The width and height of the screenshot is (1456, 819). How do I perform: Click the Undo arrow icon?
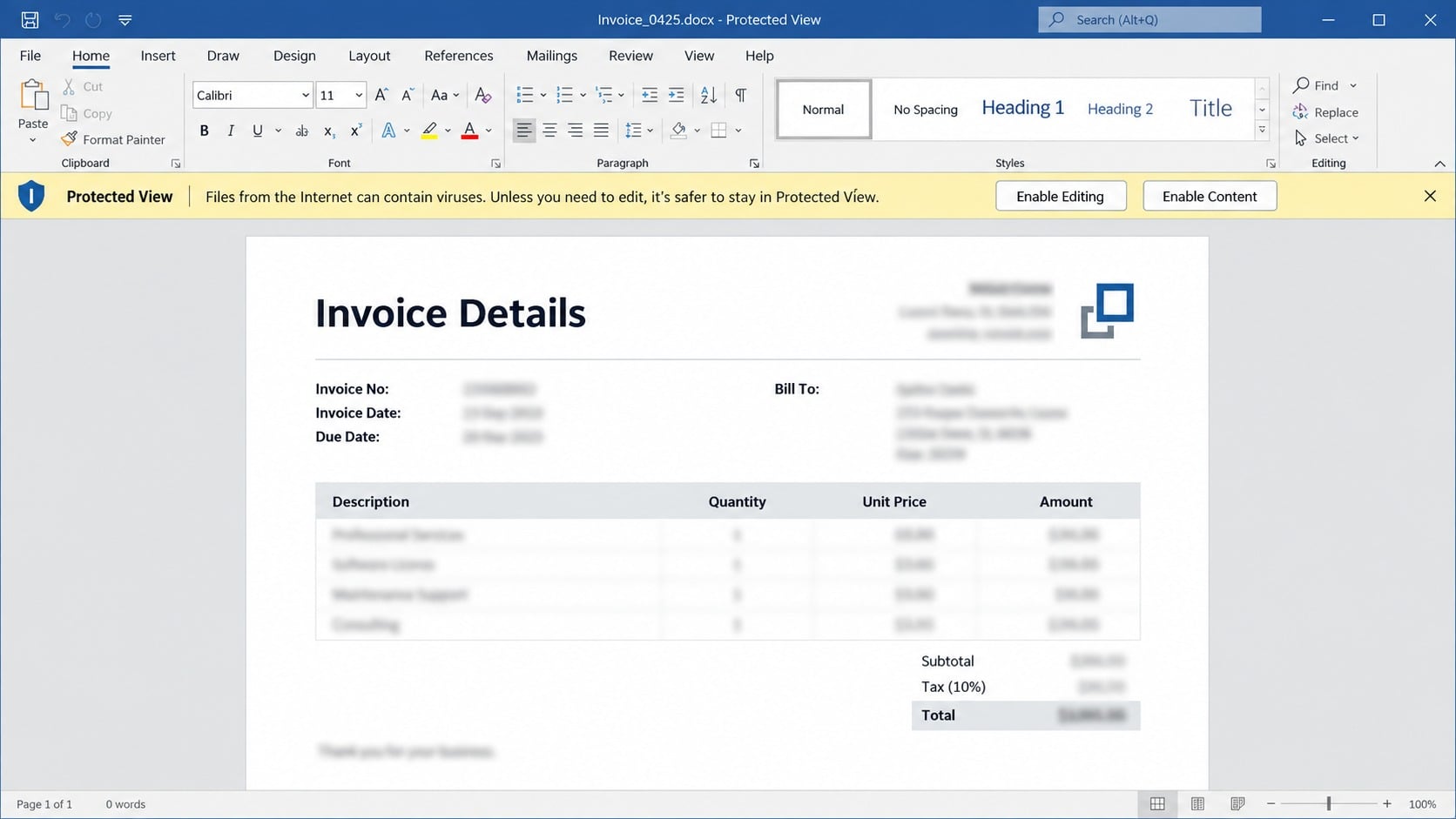62,19
